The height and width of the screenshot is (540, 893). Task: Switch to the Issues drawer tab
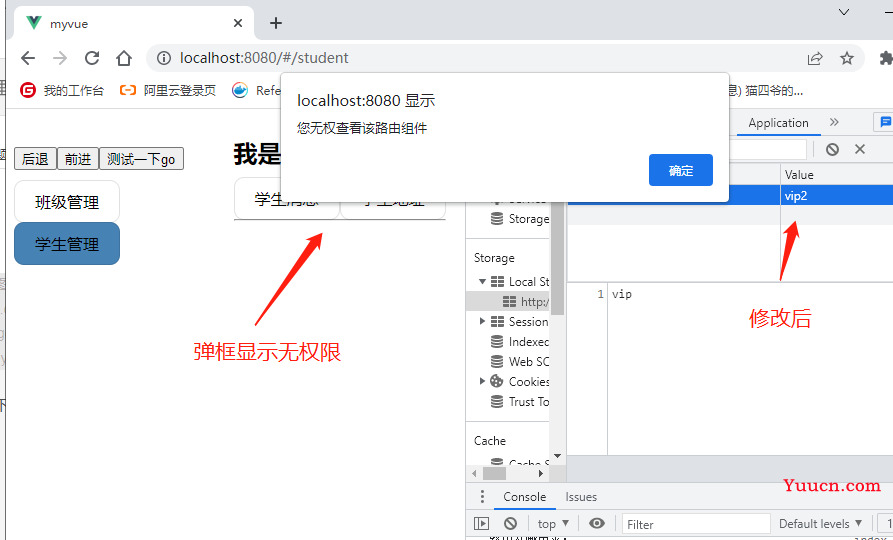pos(581,497)
